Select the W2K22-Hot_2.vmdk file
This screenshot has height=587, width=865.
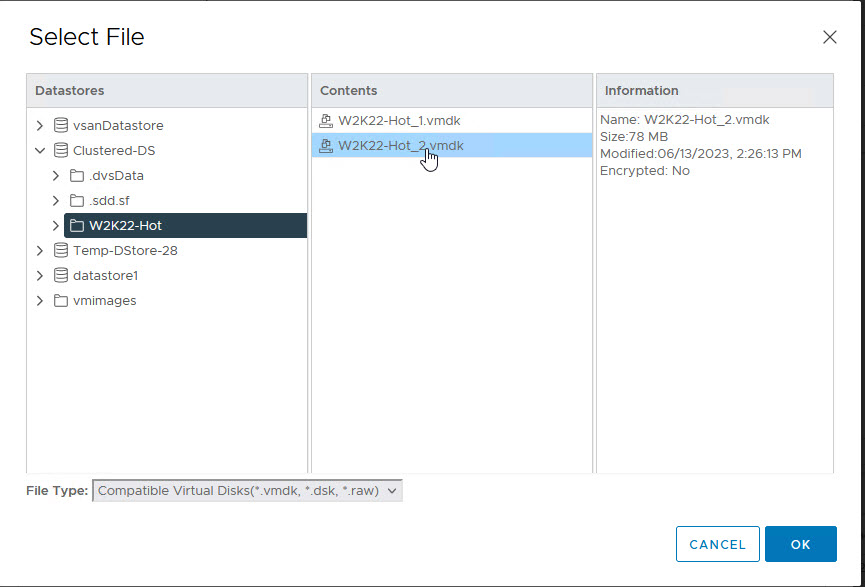point(400,146)
